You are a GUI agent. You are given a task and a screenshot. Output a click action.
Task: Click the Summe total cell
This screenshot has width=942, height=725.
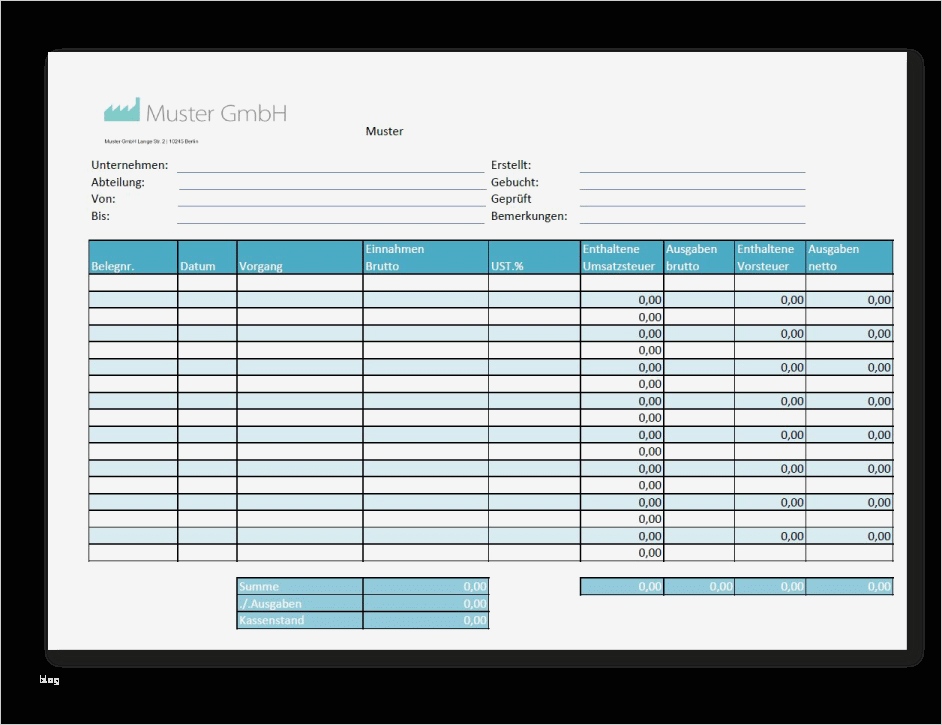point(425,586)
